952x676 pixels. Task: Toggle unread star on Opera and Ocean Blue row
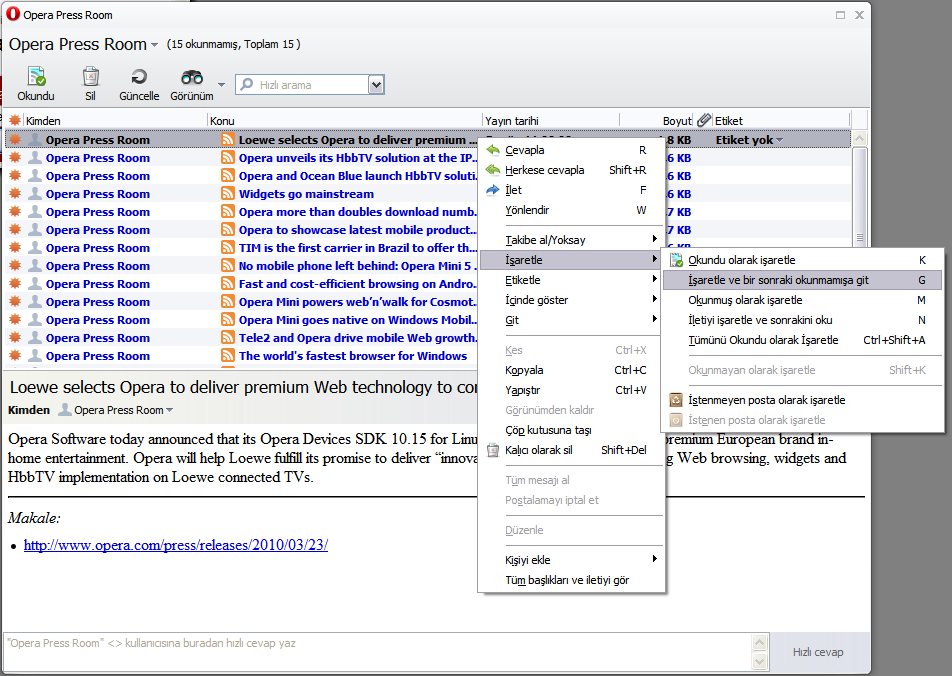[15, 176]
